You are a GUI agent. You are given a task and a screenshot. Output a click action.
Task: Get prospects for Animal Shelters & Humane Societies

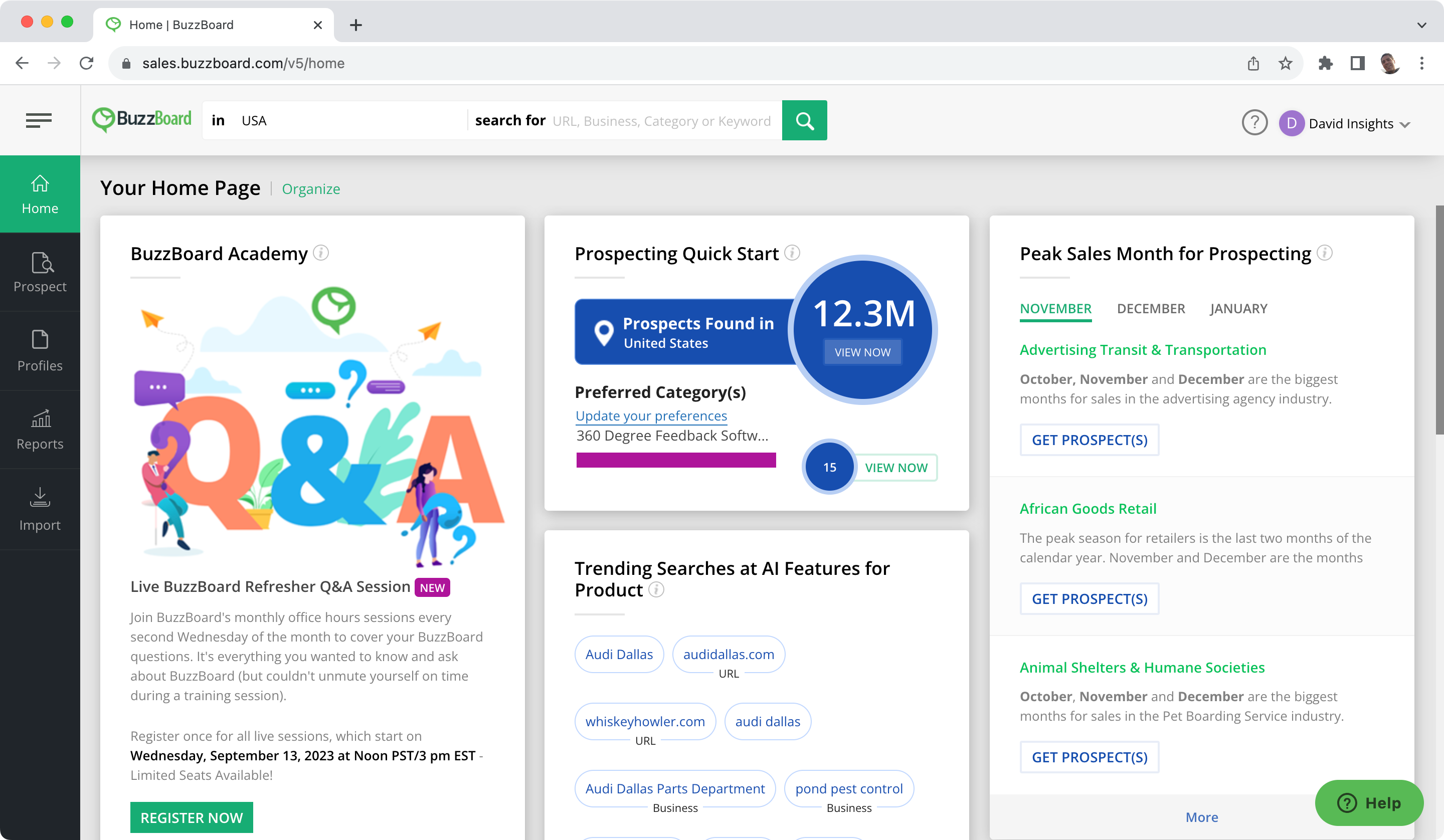tap(1090, 757)
